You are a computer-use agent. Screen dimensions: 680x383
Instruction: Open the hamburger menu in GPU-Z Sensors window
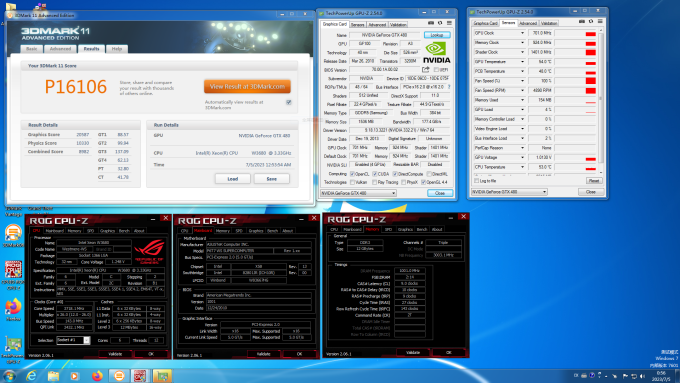pyautogui.click(x=600, y=22)
